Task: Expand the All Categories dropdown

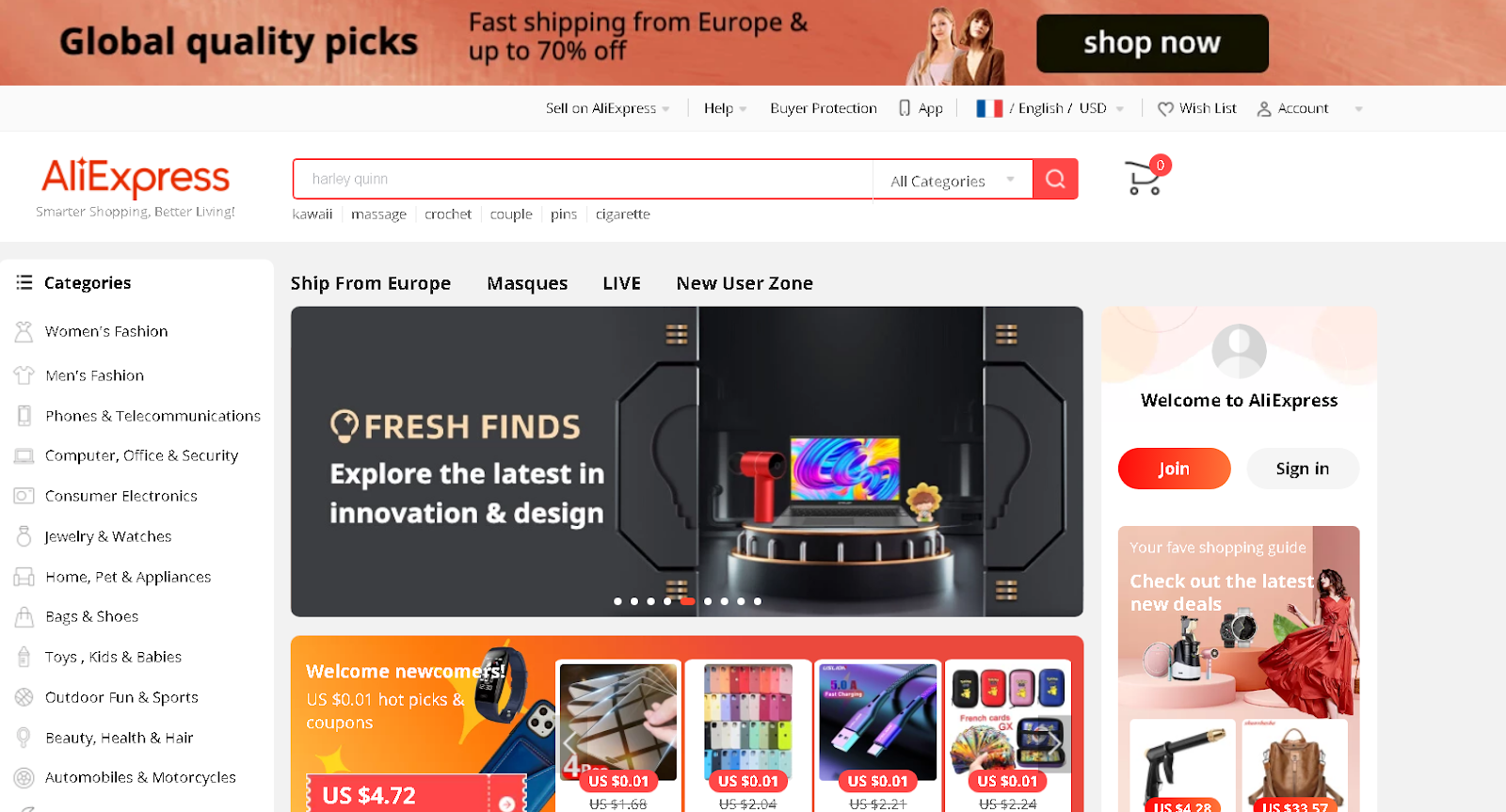Action: point(953,180)
